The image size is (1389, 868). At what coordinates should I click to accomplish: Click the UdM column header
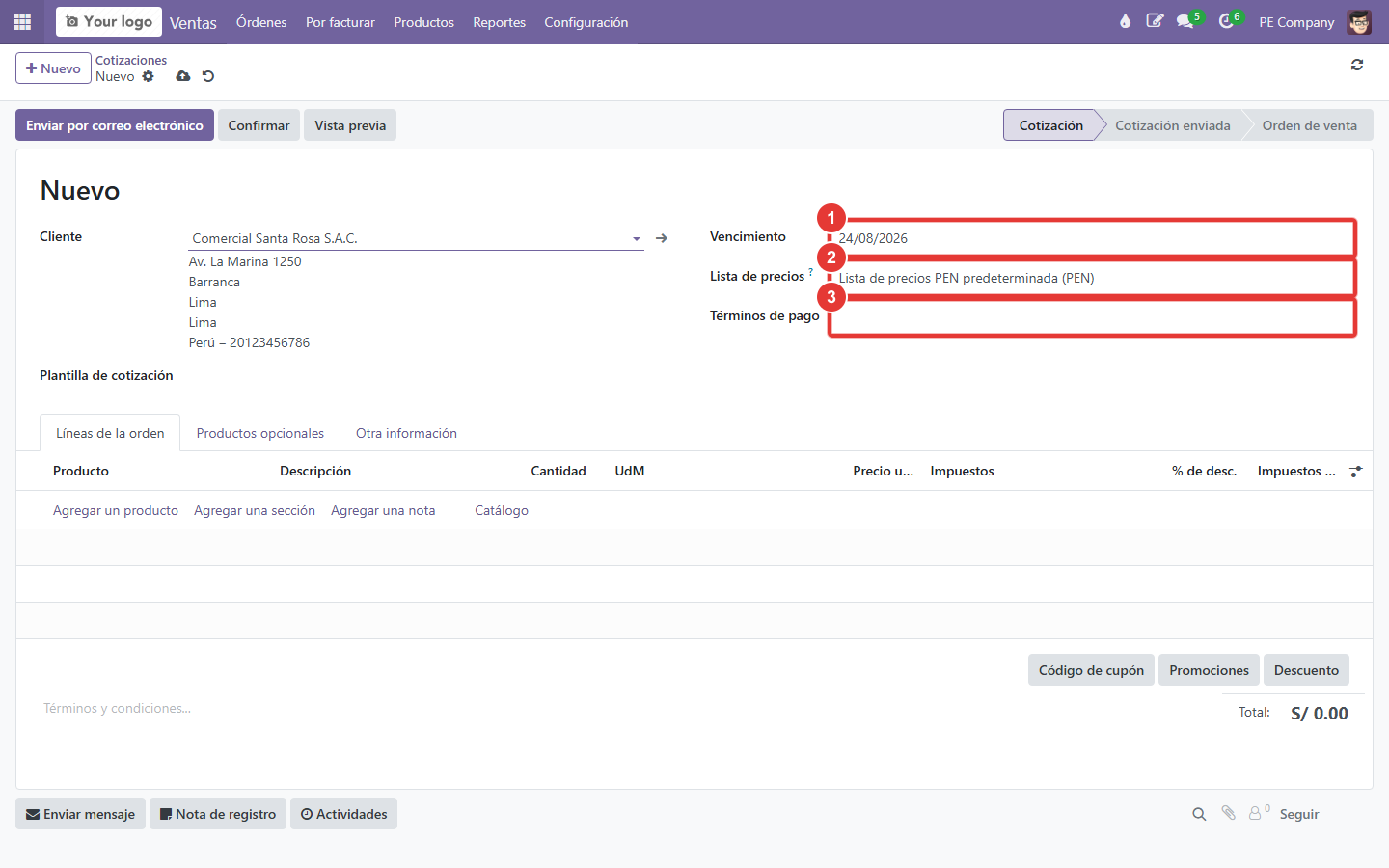click(630, 471)
